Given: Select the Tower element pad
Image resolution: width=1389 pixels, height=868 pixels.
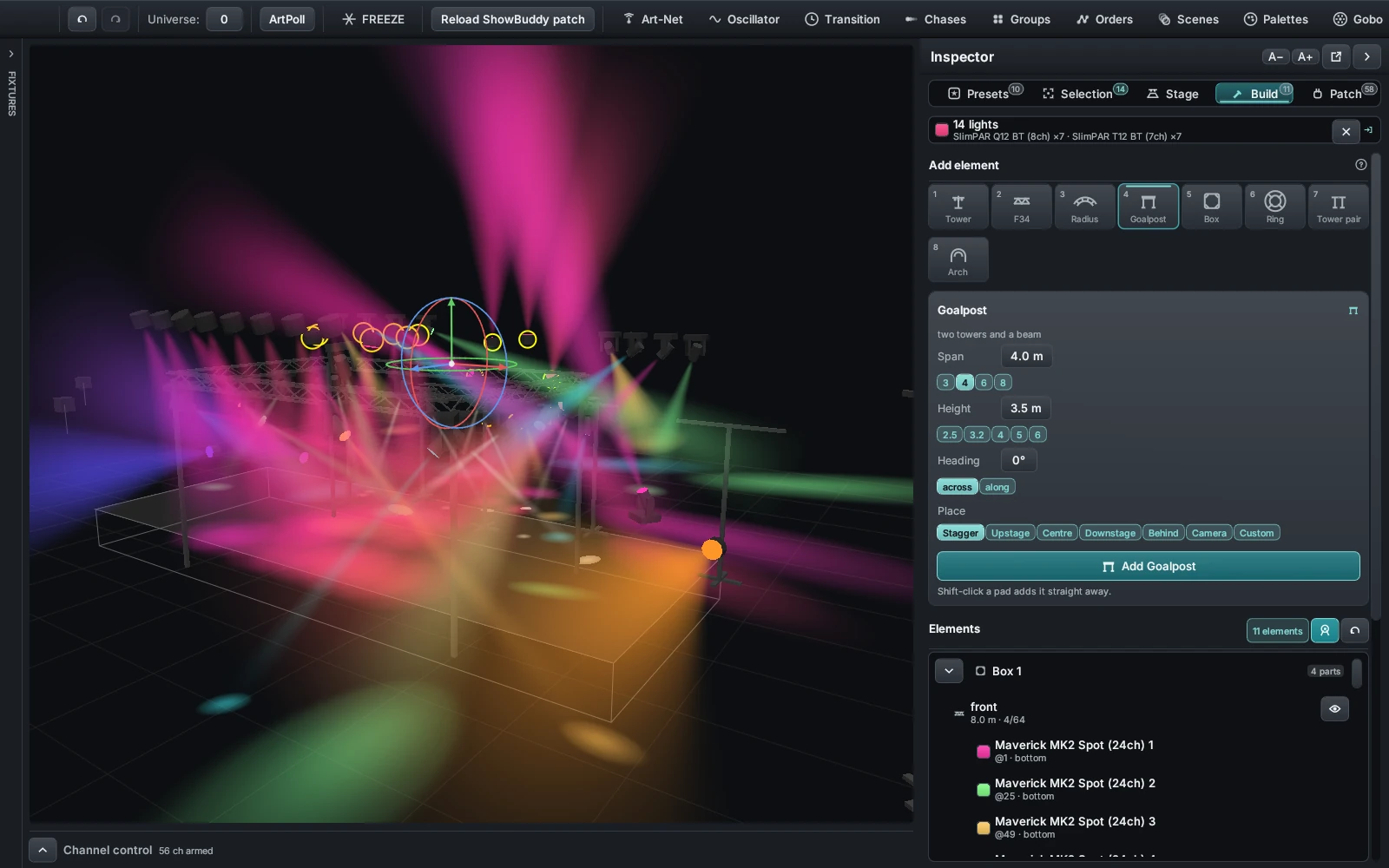Looking at the screenshot, I should pyautogui.click(x=958, y=207).
